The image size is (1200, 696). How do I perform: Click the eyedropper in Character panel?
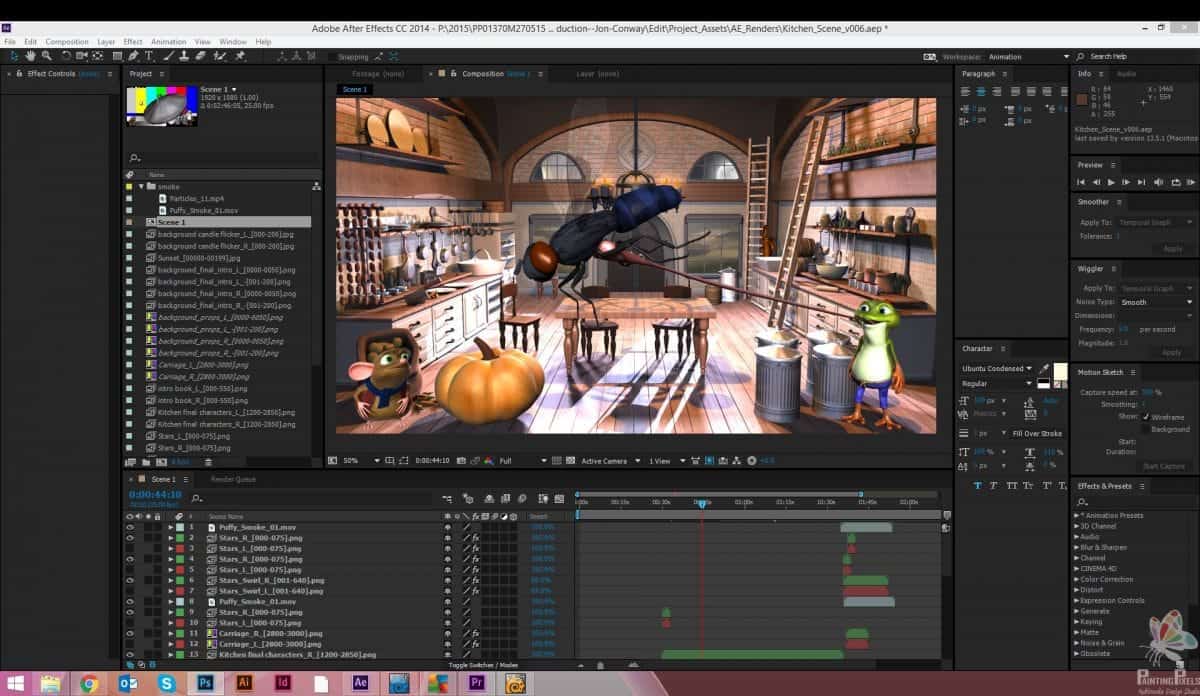[x=1046, y=369]
